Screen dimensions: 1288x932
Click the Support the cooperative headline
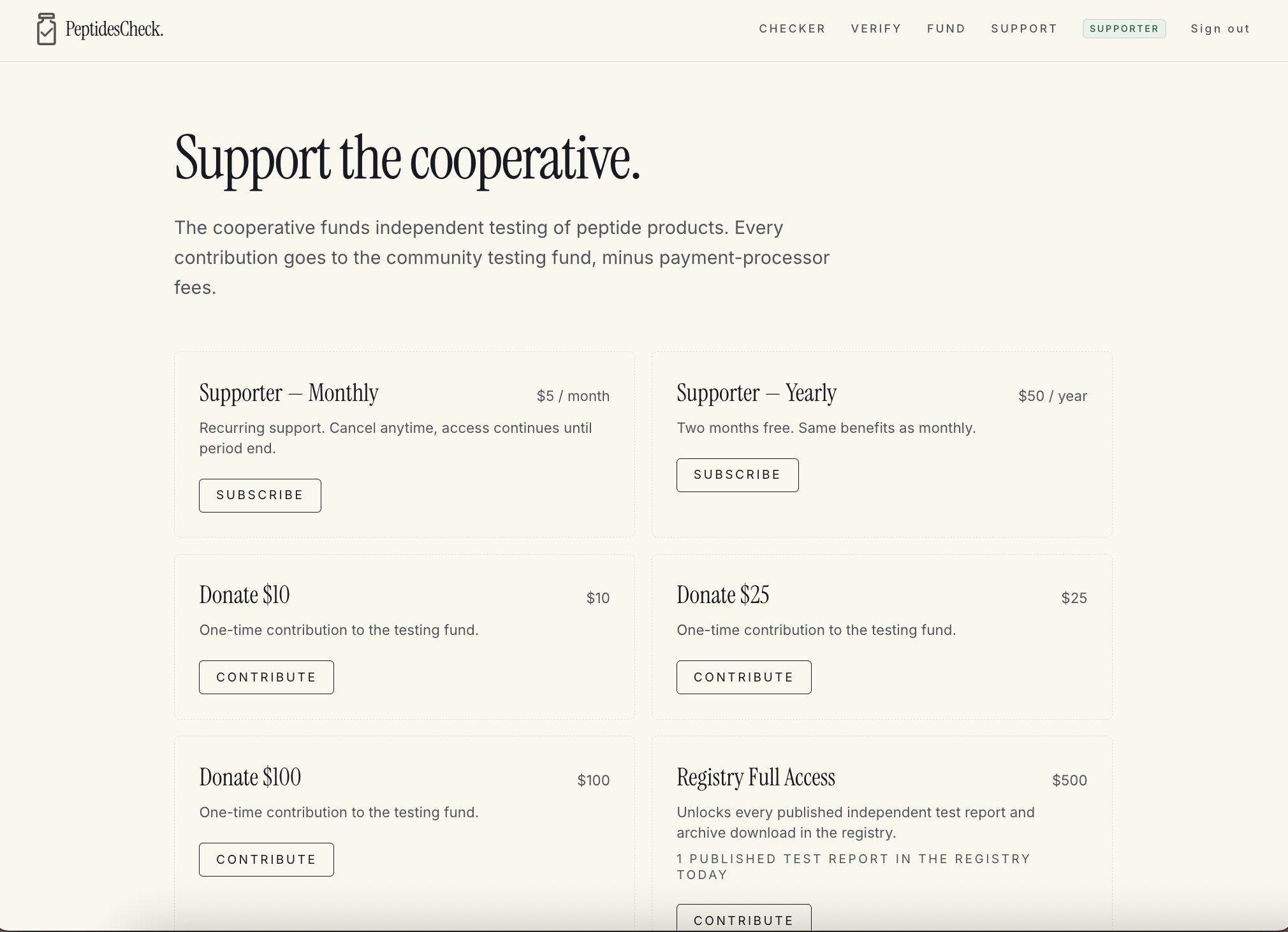[x=407, y=159]
